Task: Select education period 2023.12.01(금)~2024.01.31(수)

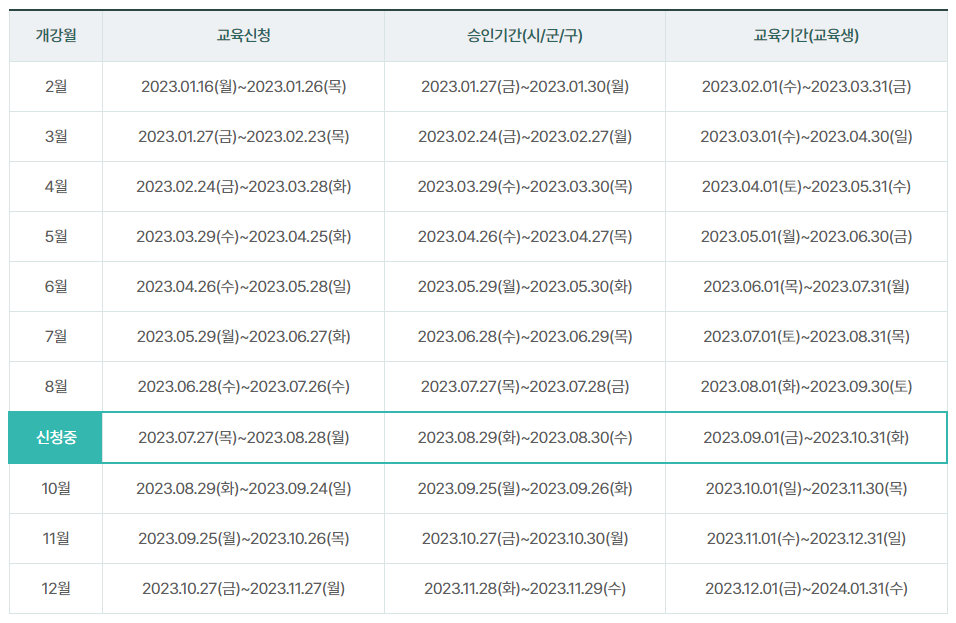Action: 810,587
